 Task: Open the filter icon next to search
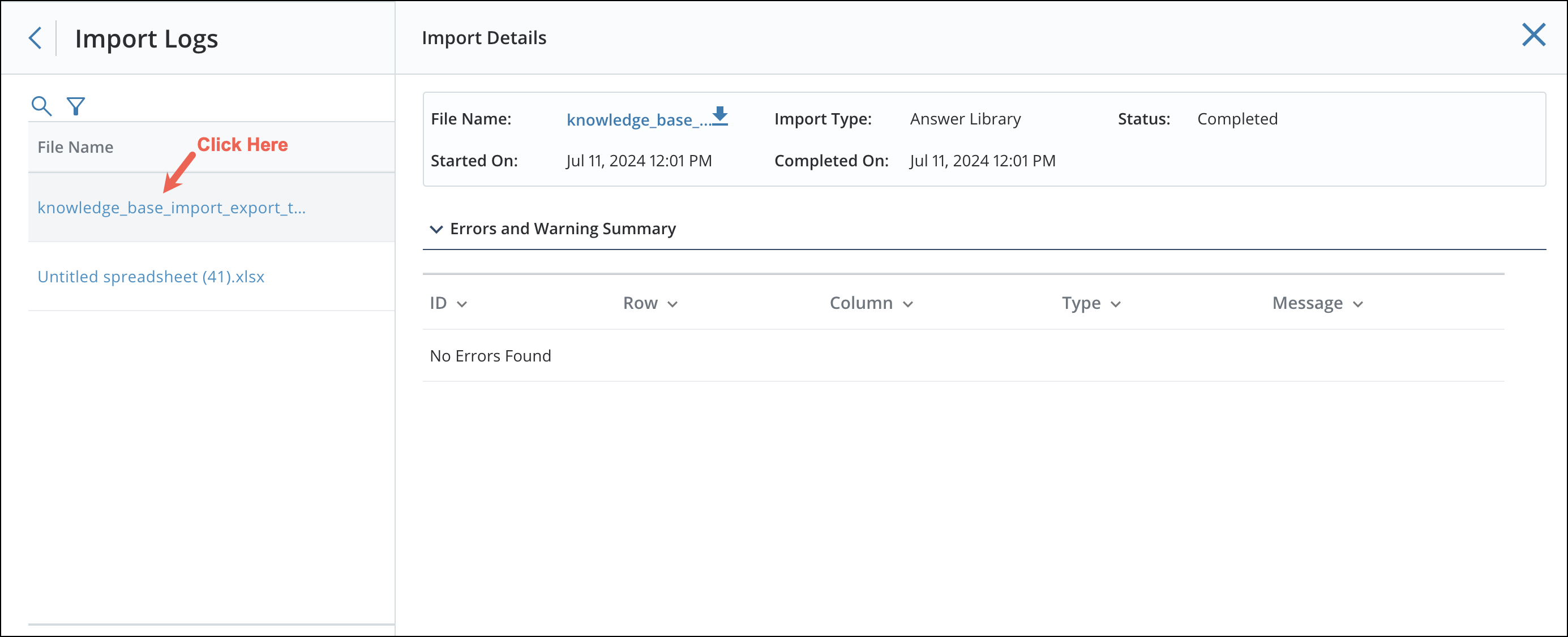coord(75,105)
